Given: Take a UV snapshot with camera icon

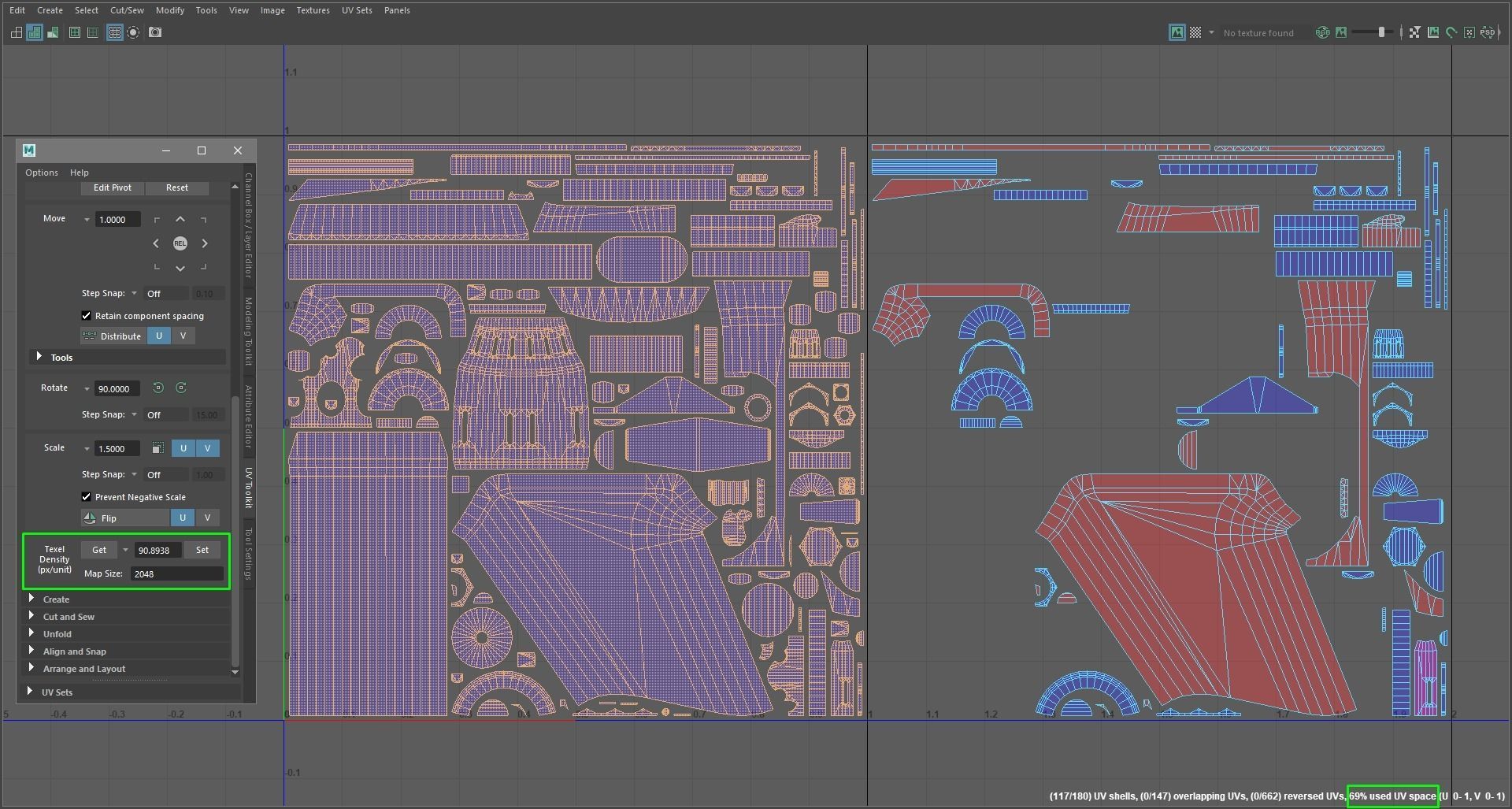Looking at the screenshot, I should (x=155, y=32).
